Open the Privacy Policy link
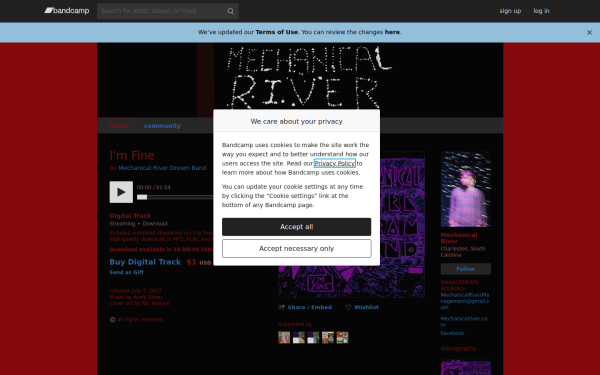 coord(335,163)
